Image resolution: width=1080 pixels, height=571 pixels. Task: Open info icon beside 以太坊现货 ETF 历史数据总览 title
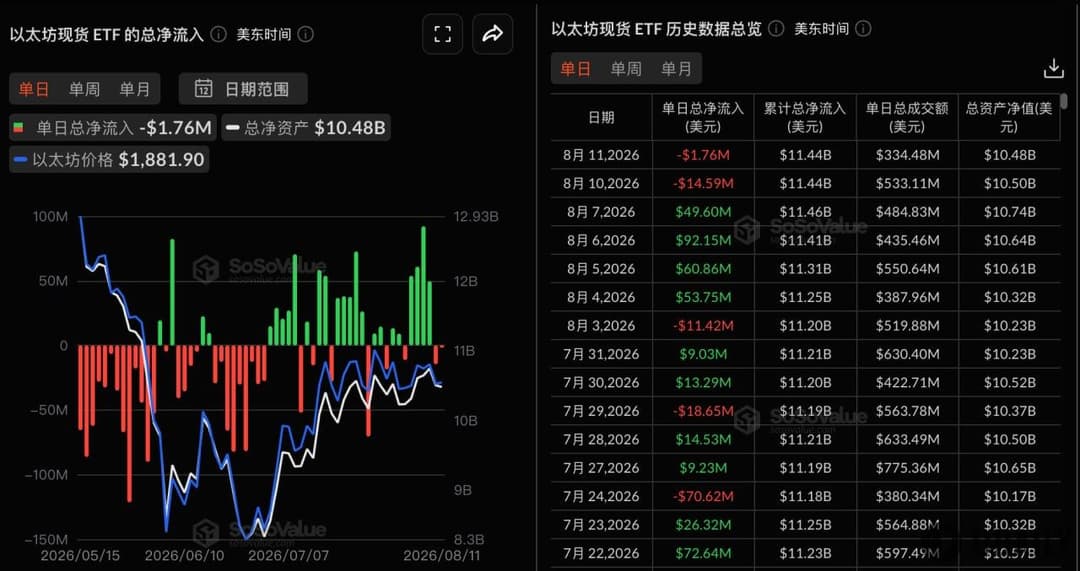[x=776, y=29]
